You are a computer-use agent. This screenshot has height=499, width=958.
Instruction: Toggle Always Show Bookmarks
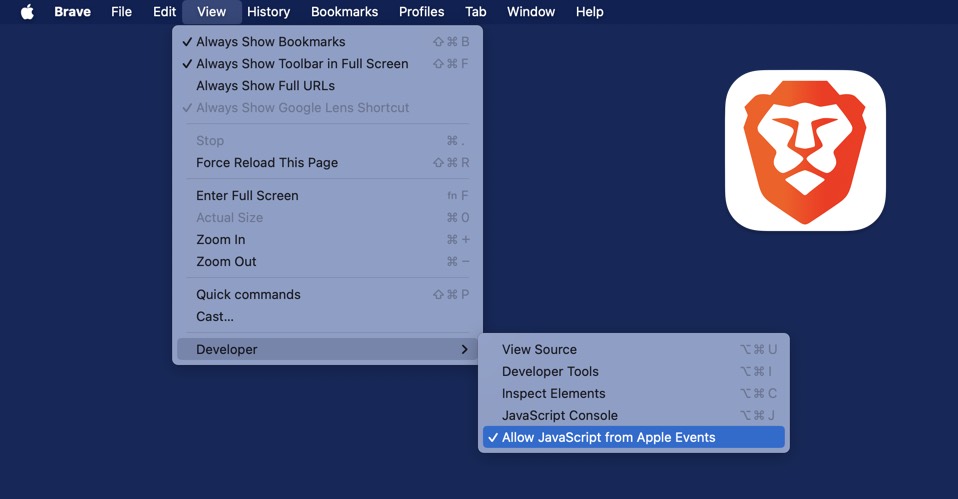coord(327,42)
